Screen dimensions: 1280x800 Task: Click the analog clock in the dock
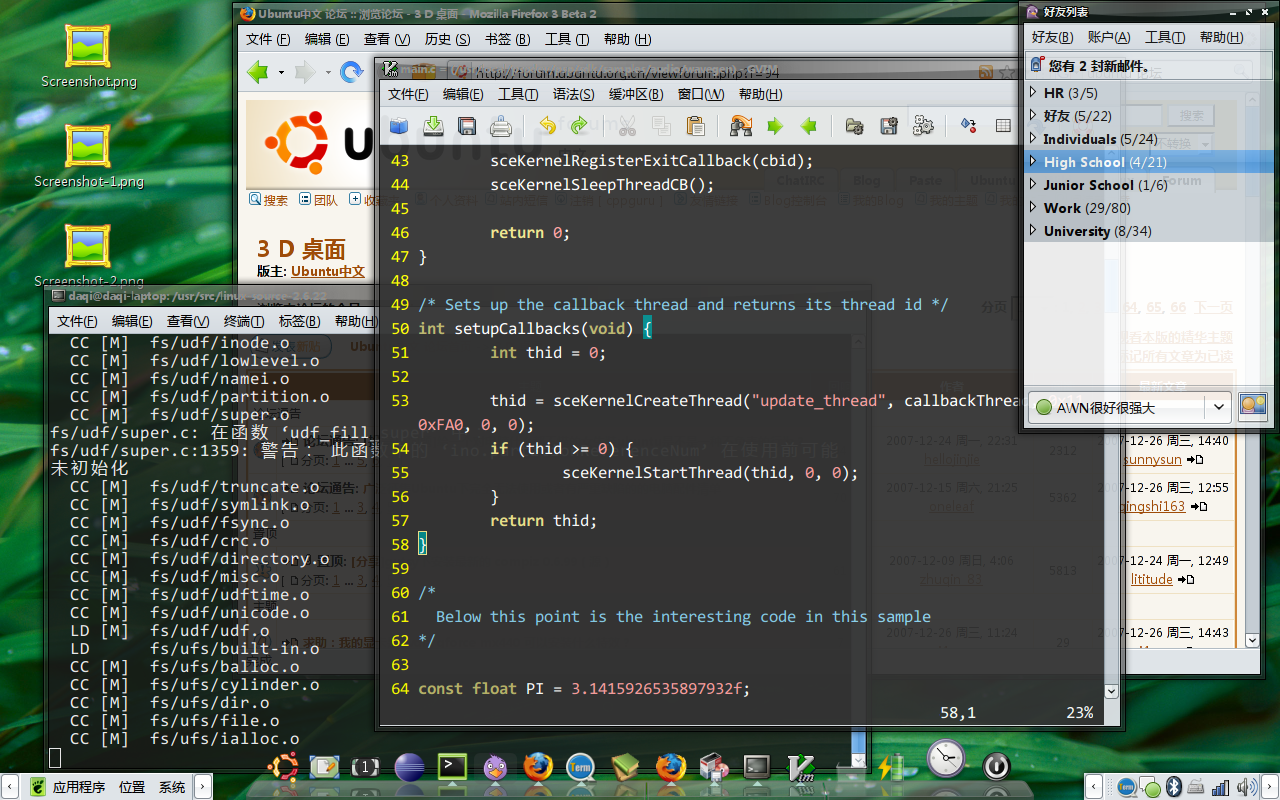(x=945, y=760)
